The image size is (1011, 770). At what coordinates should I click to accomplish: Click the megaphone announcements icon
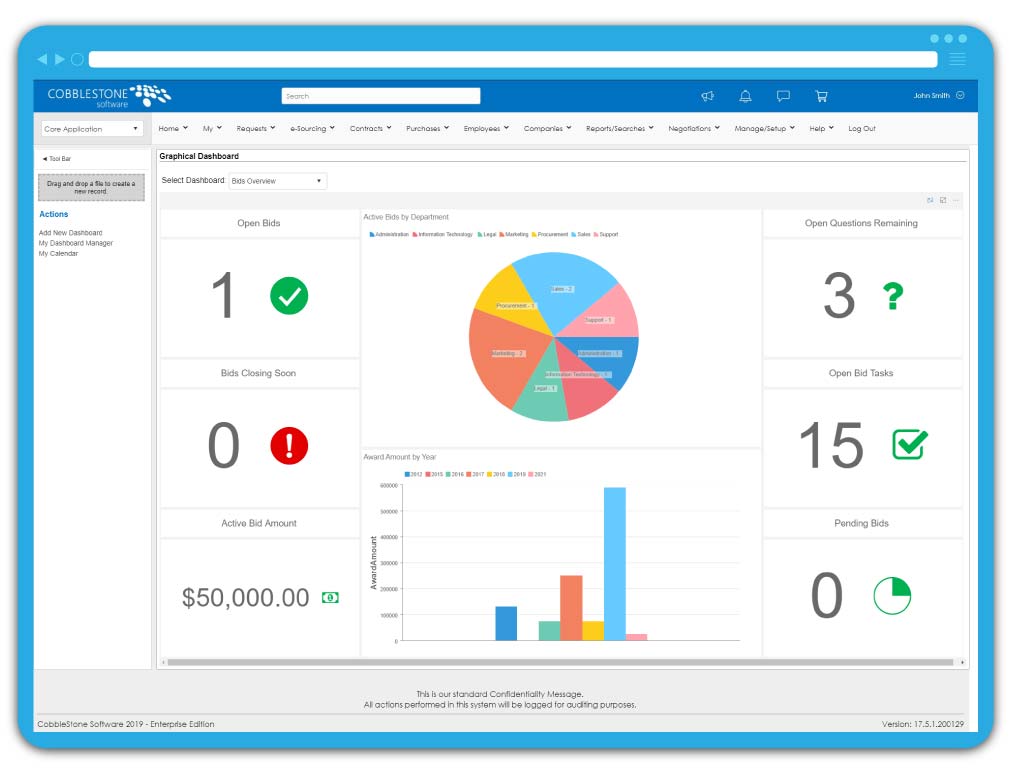pos(707,96)
